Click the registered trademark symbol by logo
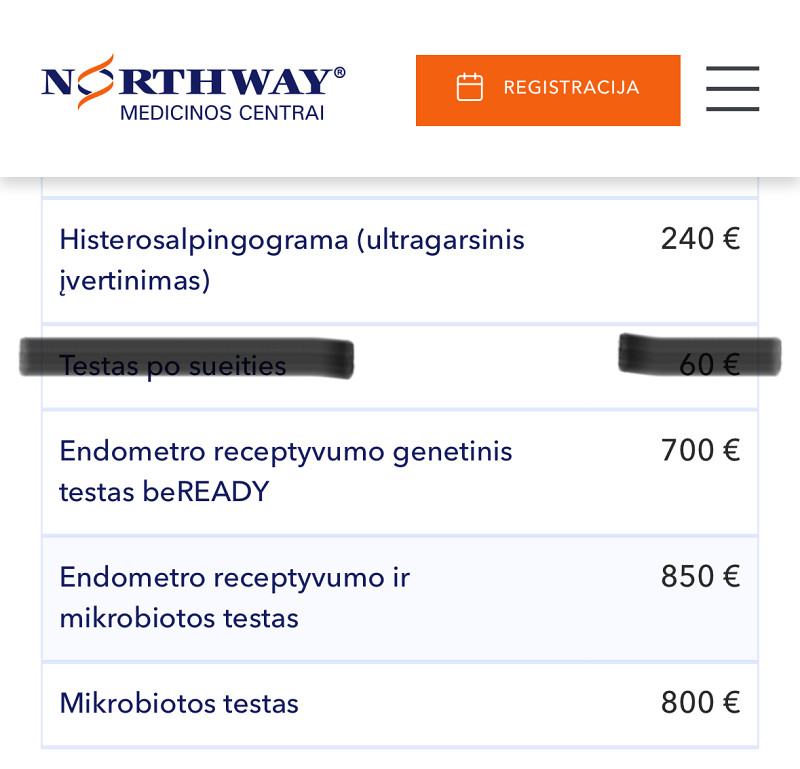 tap(340, 73)
